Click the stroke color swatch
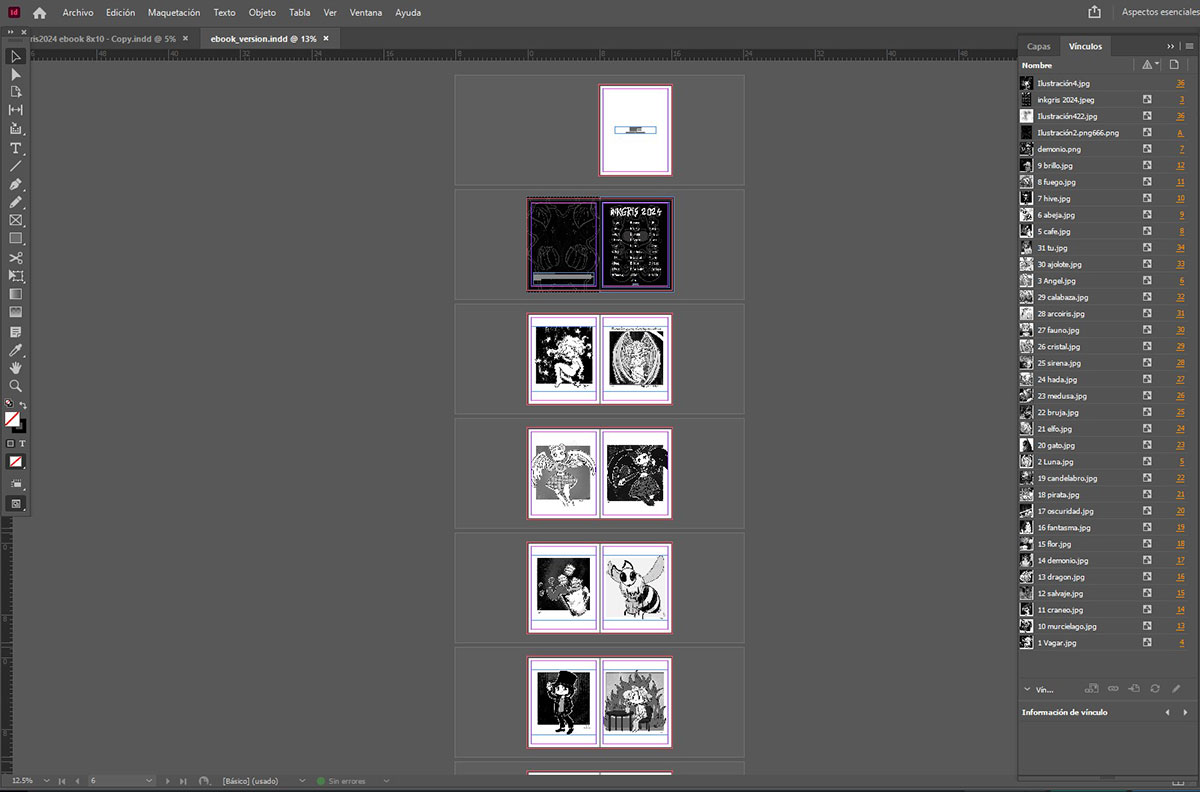This screenshot has height=792, width=1200. pos(20,426)
